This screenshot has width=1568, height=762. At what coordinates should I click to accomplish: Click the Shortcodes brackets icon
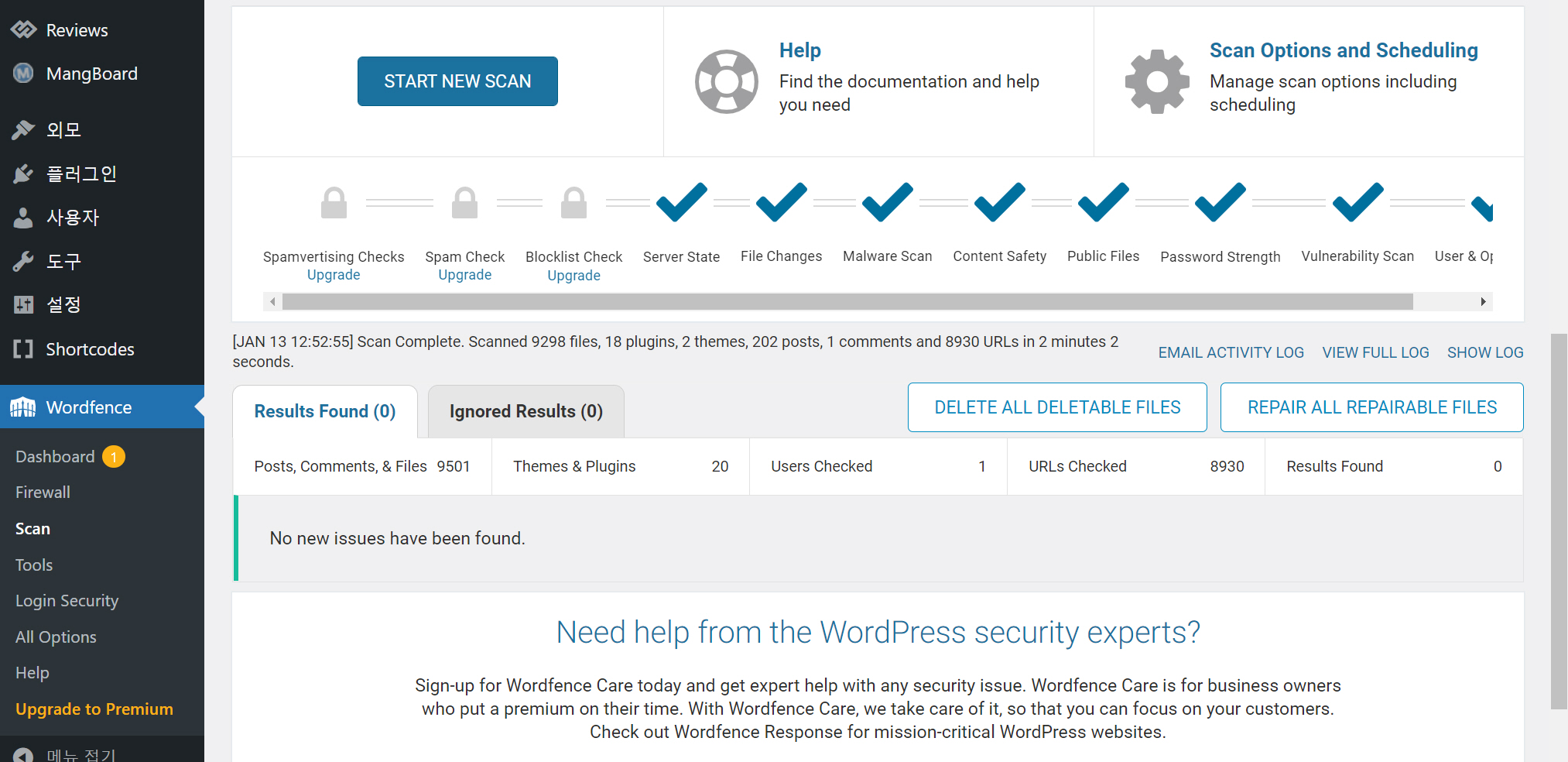(23, 349)
